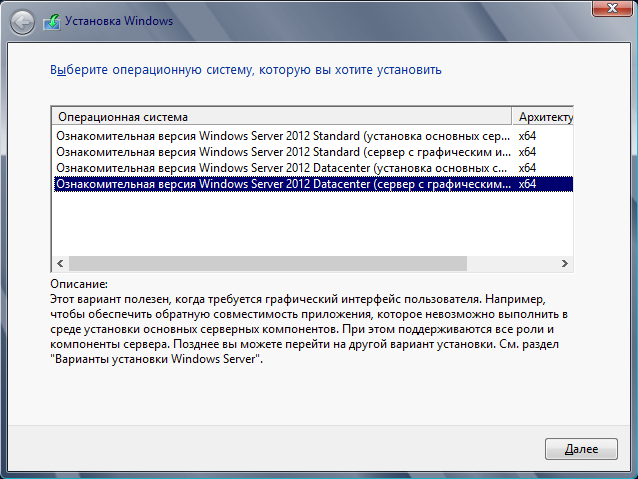The height and width of the screenshot is (479, 638).
Task: Click the round back arrow button
Action: click(x=22, y=22)
